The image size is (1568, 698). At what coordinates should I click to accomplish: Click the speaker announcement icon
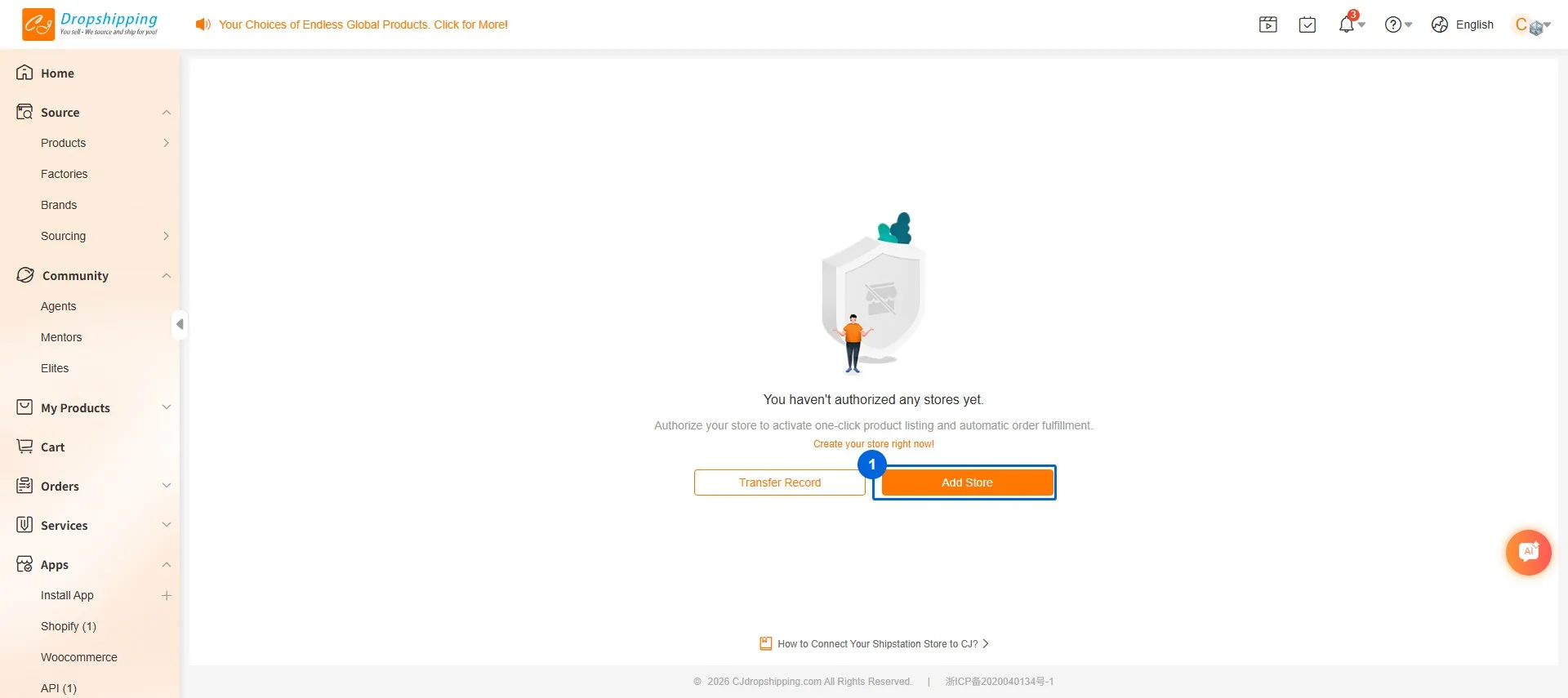point(203,24)
